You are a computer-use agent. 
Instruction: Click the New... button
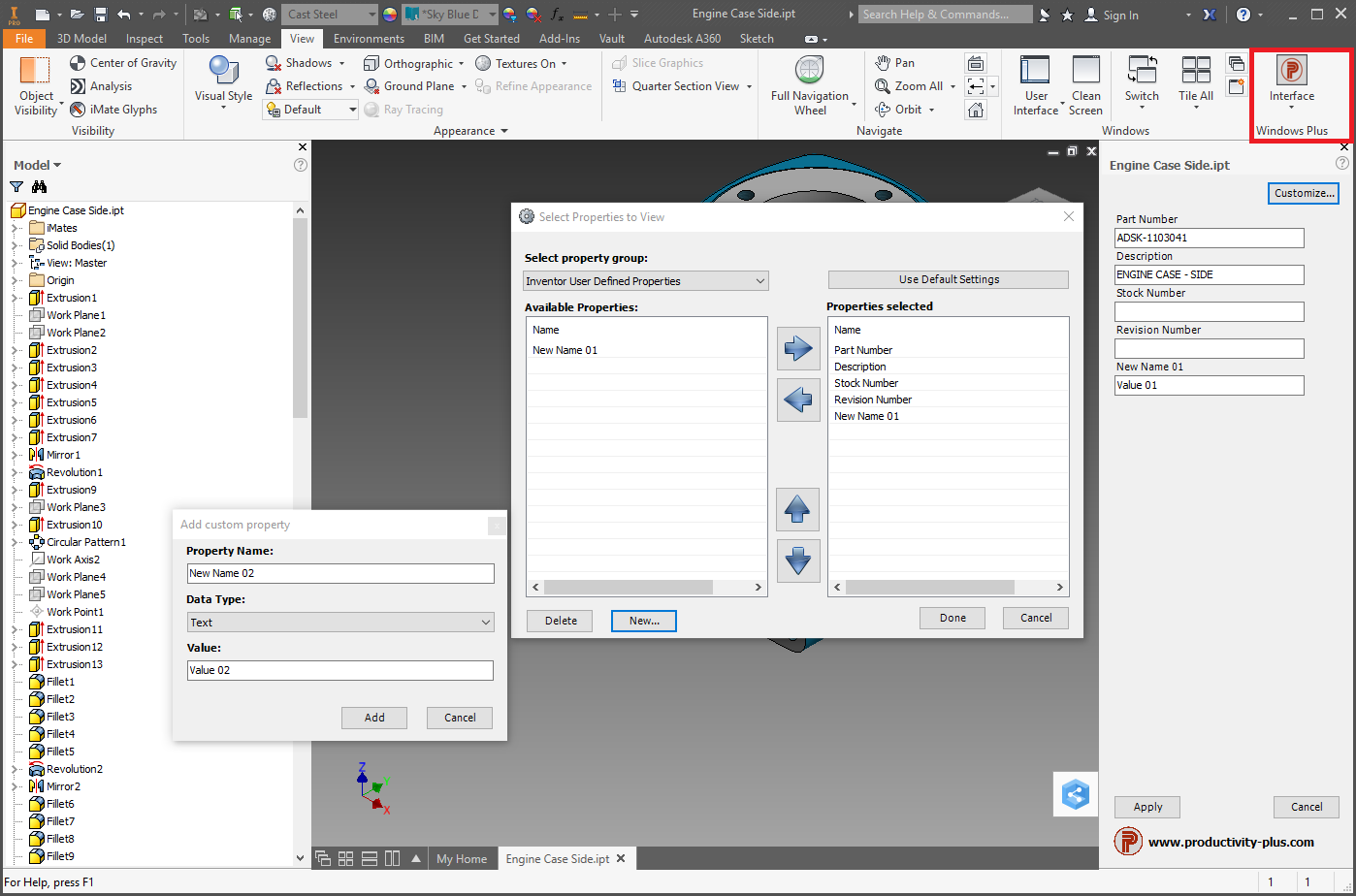644,621
